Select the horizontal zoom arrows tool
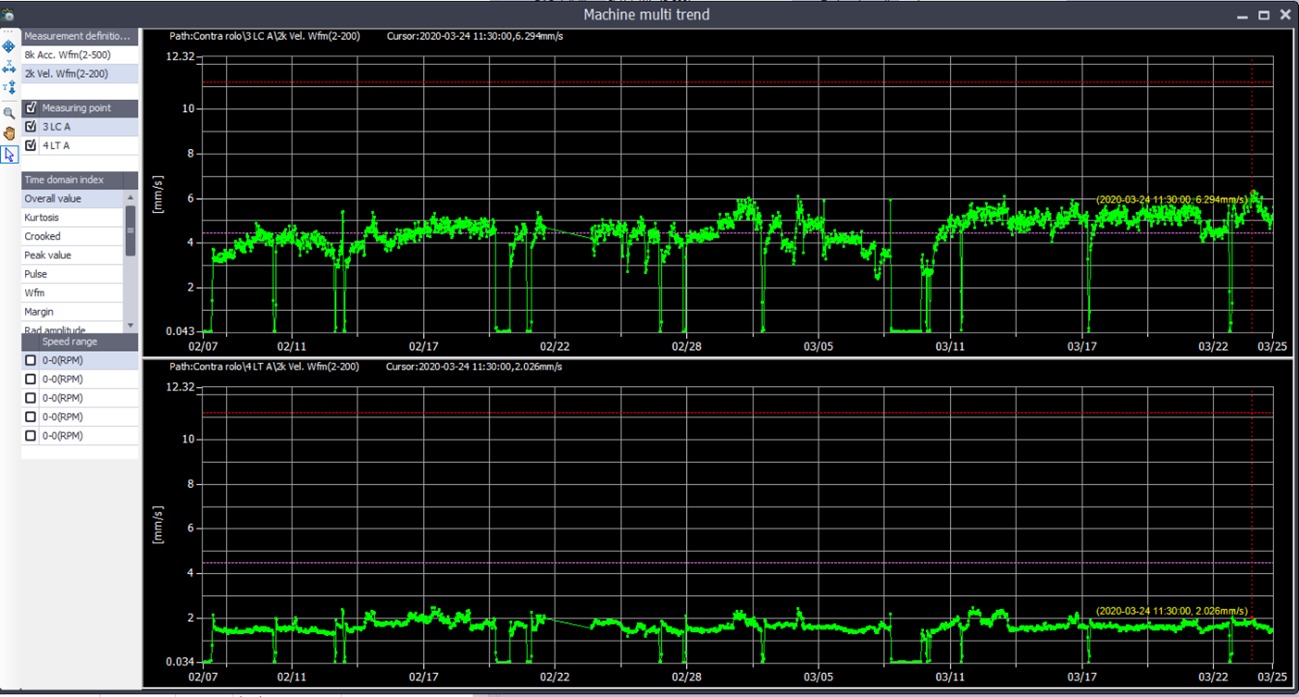Screen dimensions: 1299x697 click(x=9, y=67)
